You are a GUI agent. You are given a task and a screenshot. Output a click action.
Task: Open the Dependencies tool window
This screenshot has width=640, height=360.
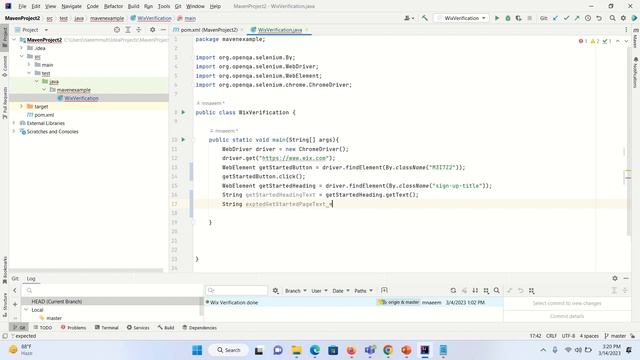click(199, 327)
